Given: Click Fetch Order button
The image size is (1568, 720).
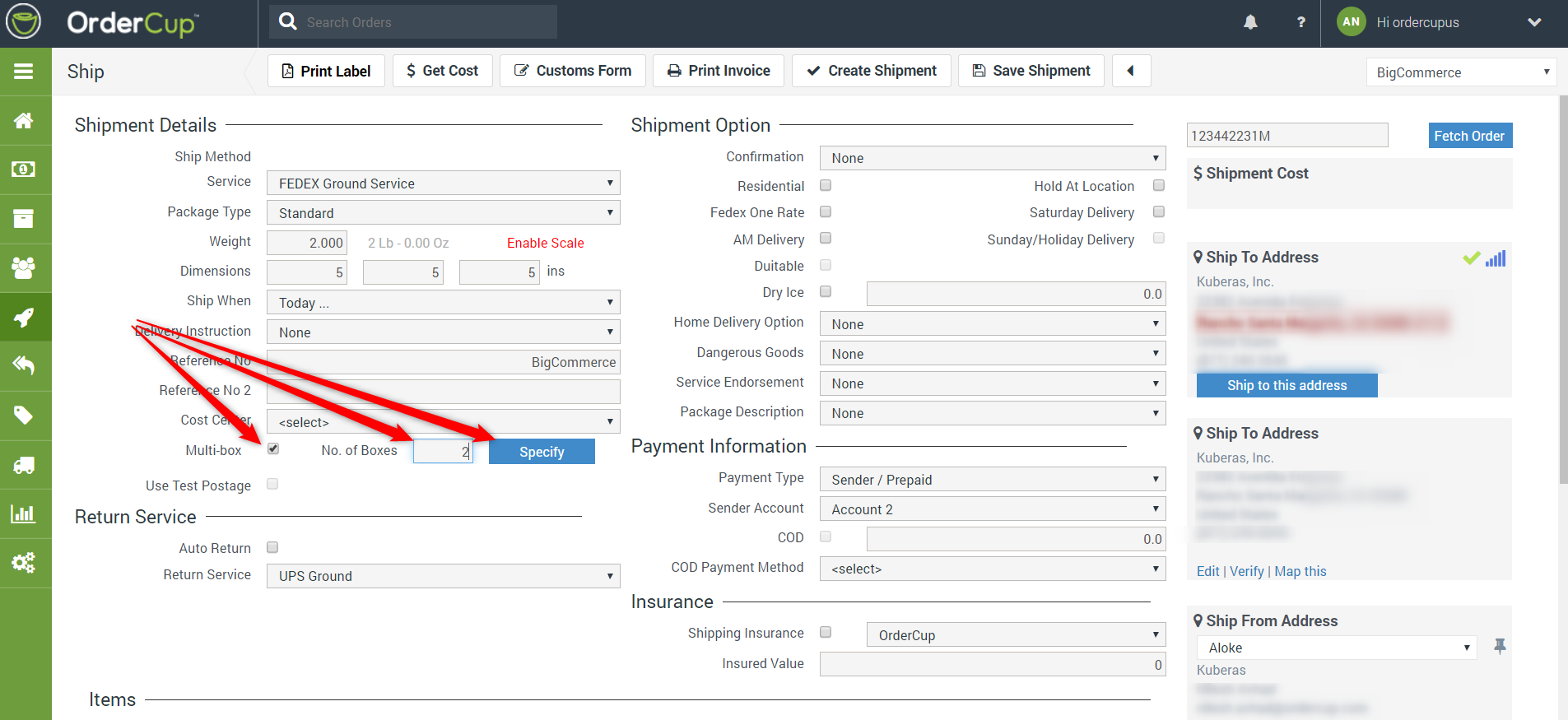Looking at the screenshot, I should (x=1470, y=136).
